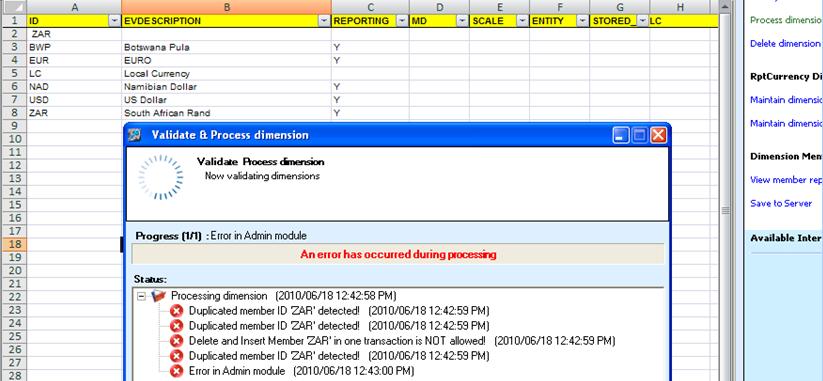Open the EVDESCRIPTION column filter dropdown
The width and height of the screenshot is (823, 381).
[324, 21]
